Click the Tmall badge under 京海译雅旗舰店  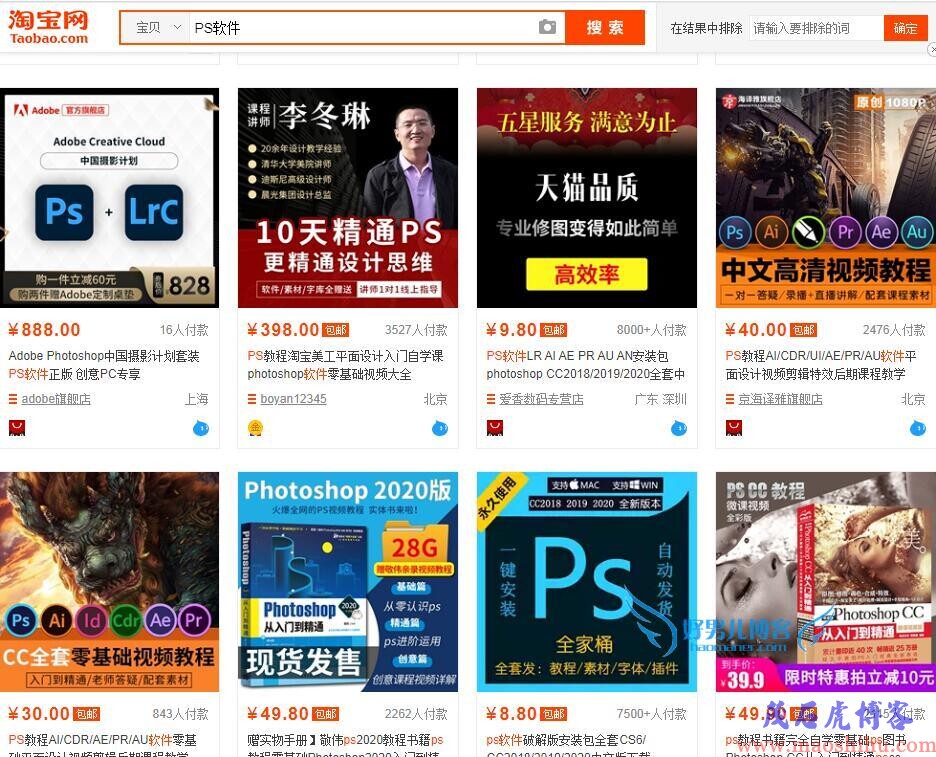click(x=734, y=427)
